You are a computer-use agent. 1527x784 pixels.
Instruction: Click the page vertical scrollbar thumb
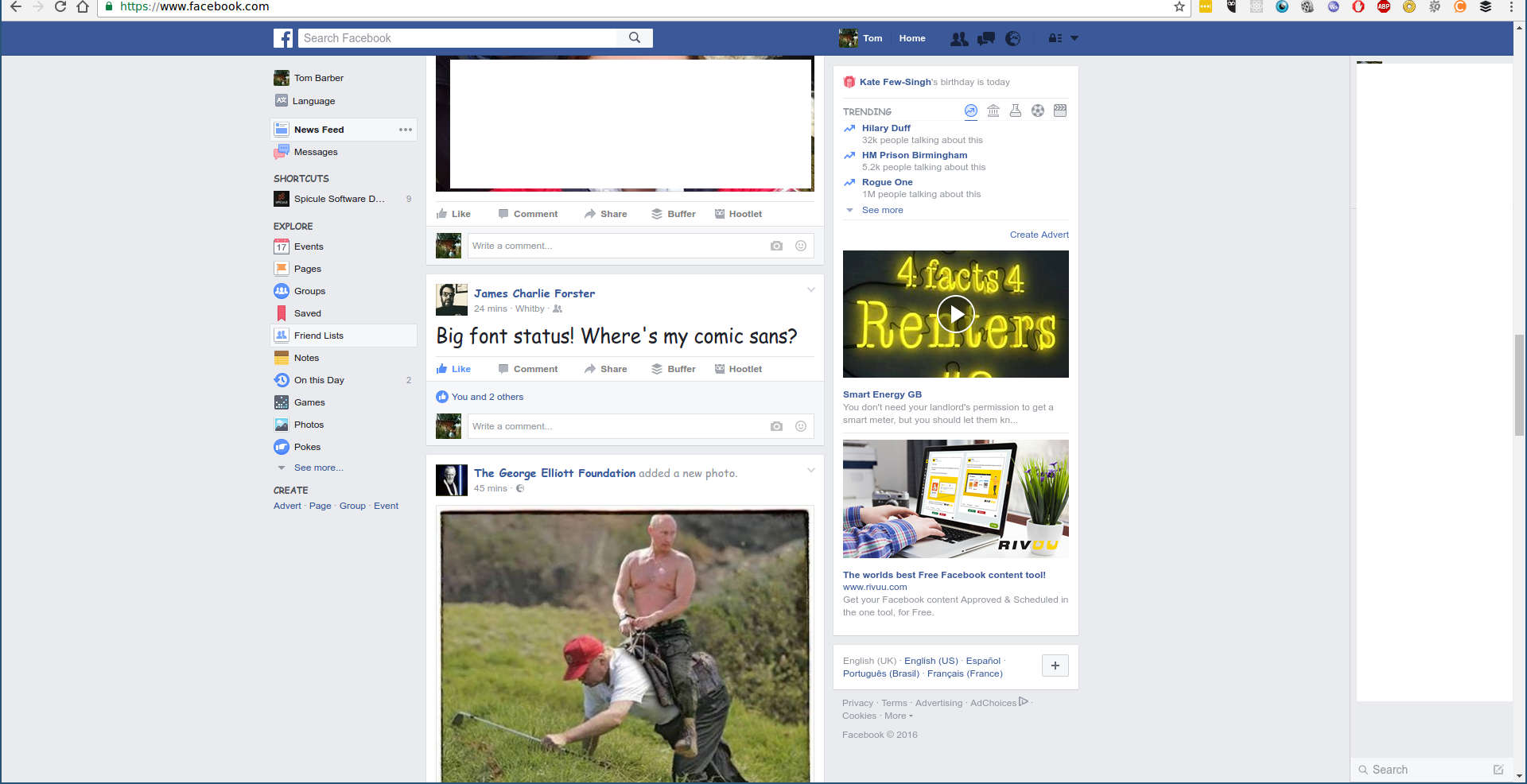coord(1520,386)
